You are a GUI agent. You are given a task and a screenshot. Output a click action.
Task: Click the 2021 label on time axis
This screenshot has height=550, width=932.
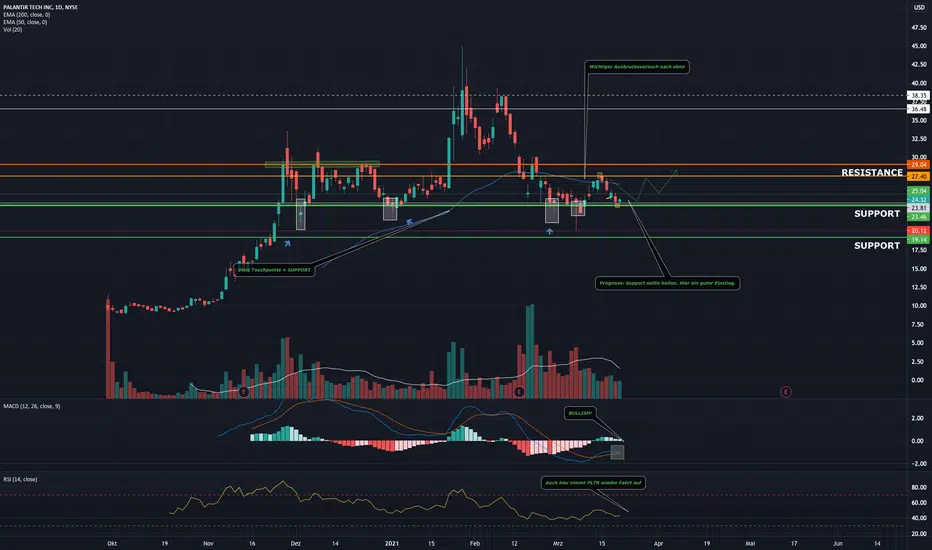[x=392, y=543]
